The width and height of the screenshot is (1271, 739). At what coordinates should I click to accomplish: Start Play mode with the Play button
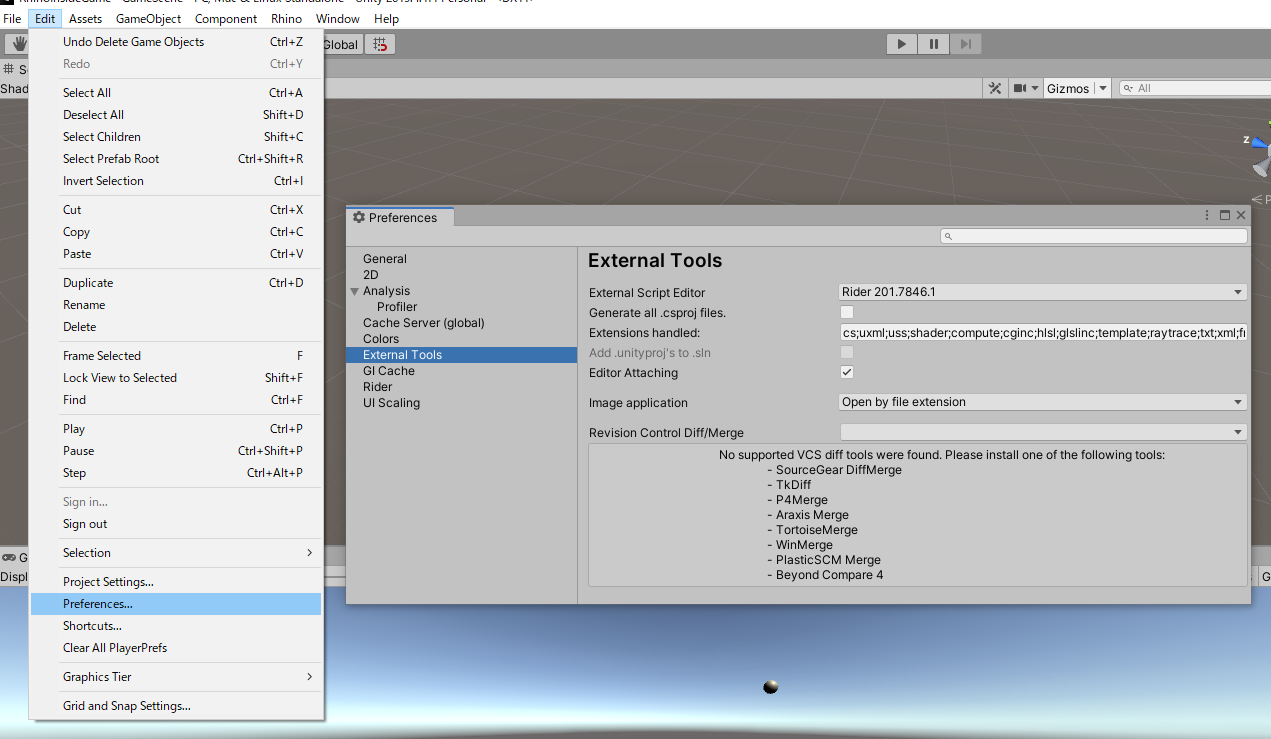coord(902,44)
